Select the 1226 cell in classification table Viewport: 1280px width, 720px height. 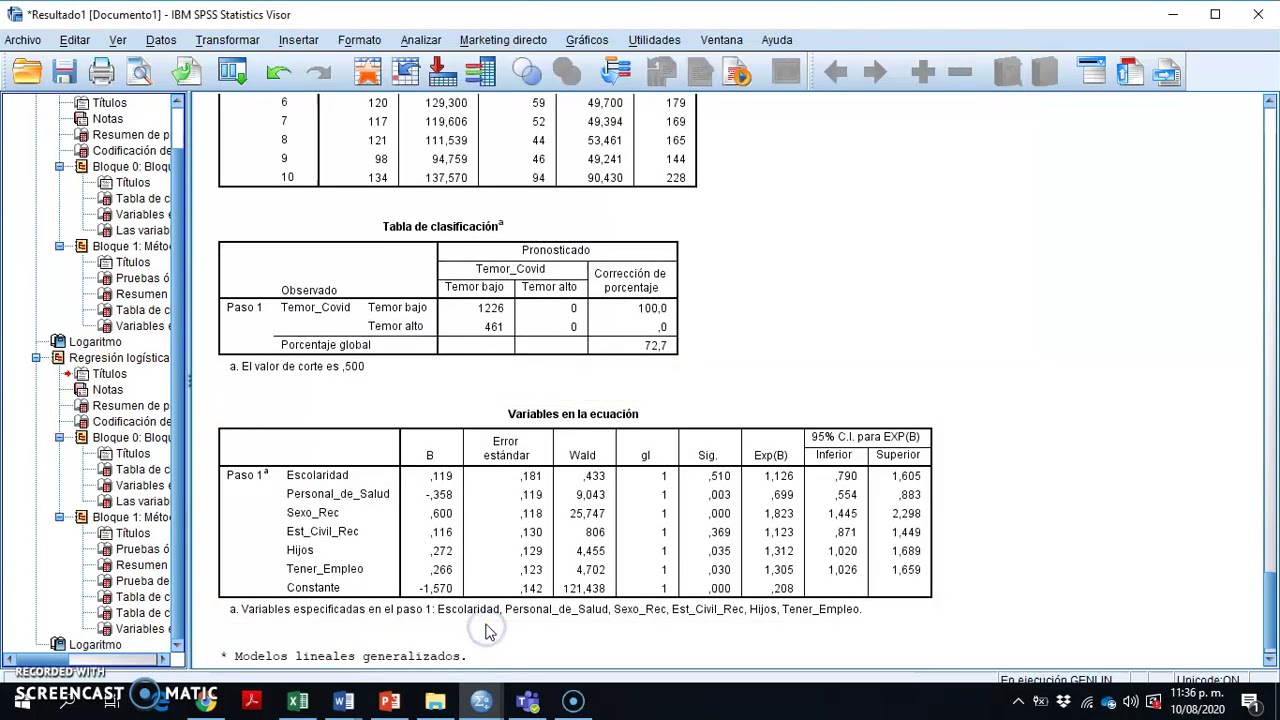click(x=490, y=308)
